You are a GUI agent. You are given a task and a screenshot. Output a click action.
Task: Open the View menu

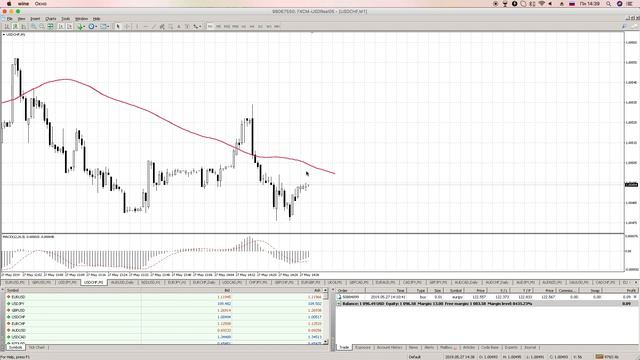[x=21, y=19]
